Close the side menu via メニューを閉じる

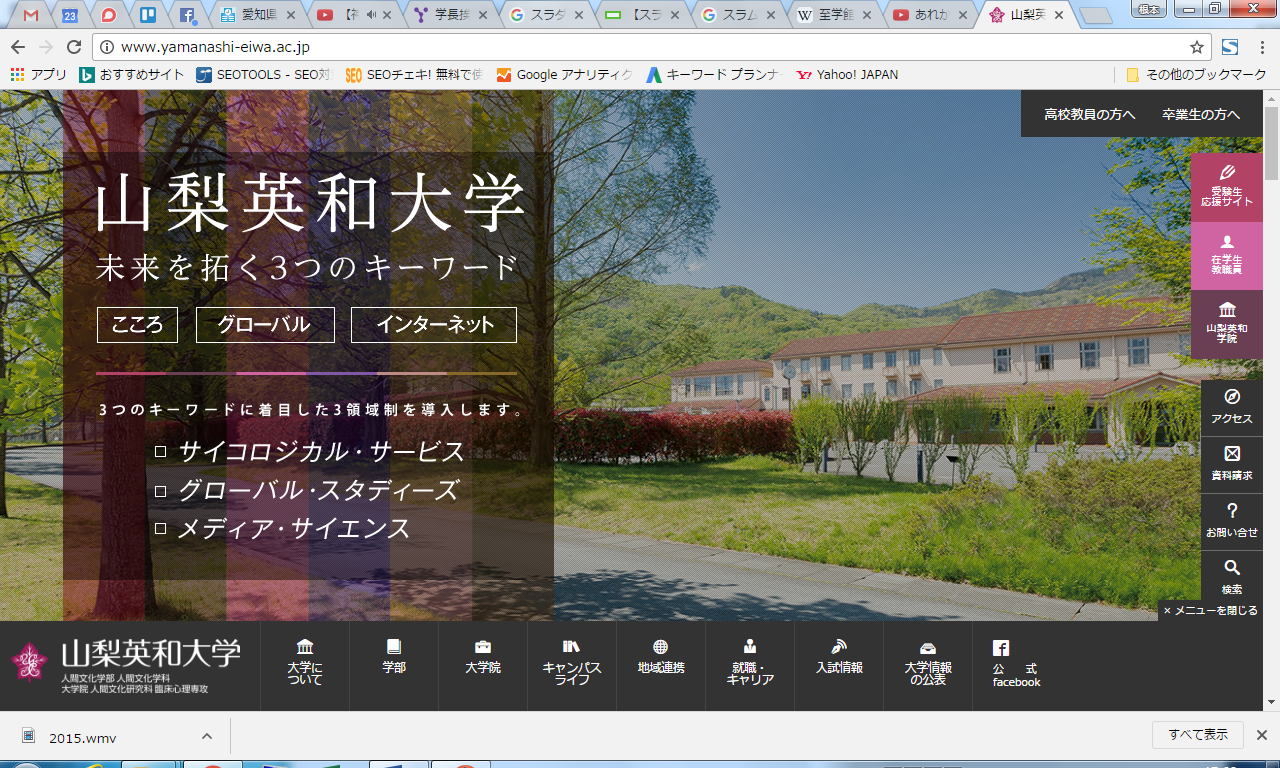coord(1211,610)
